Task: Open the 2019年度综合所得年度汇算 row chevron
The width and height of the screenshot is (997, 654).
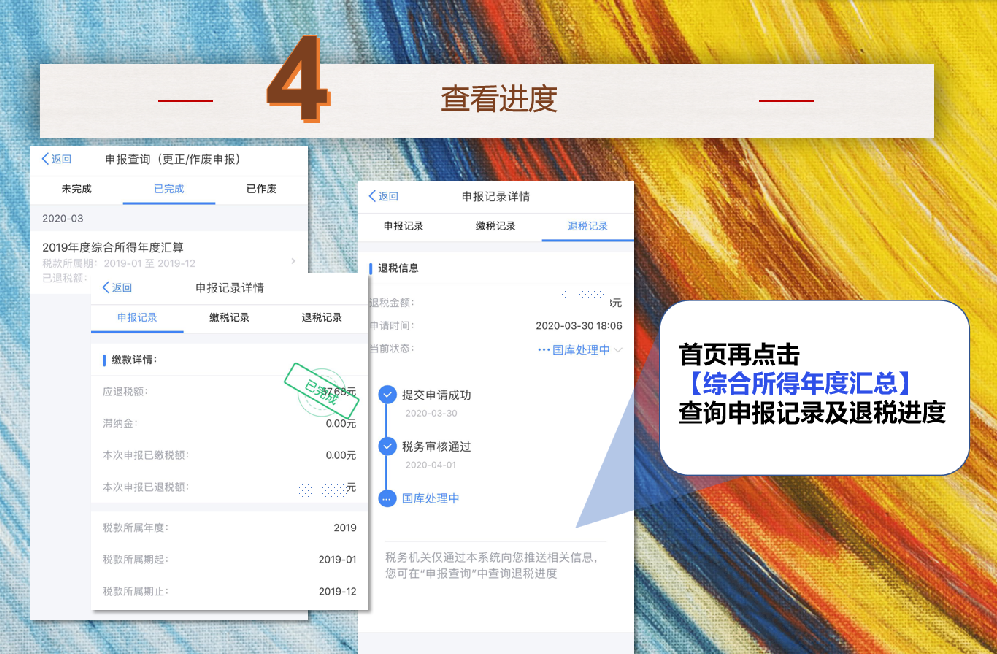Action: pyautogui.click(x=293, y=261)
